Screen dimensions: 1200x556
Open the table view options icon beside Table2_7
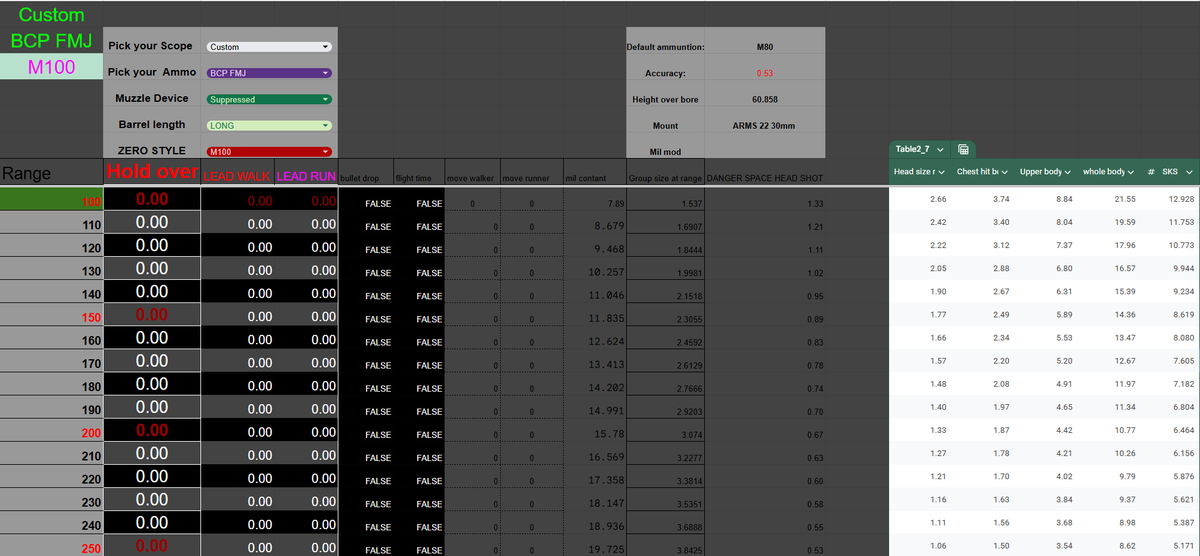click(x=963, y=150)
